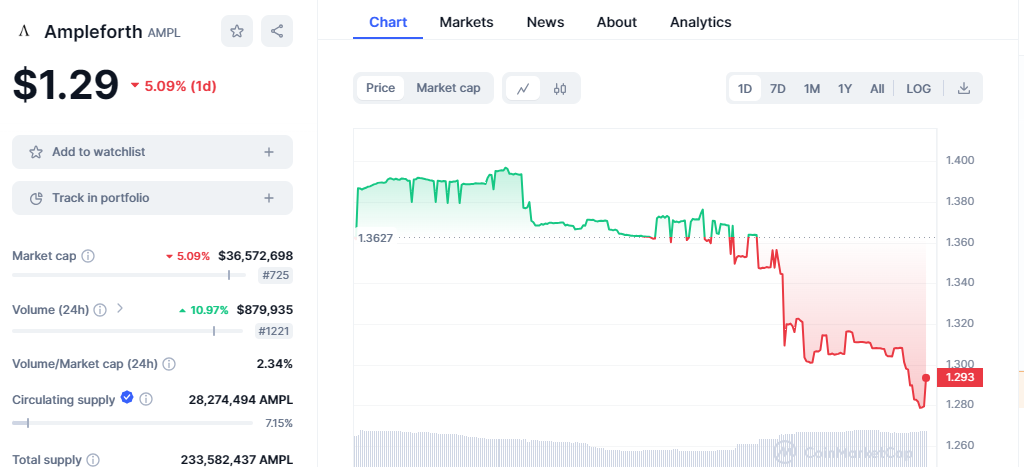Click plus icon on Track in portfolio
Image resolution: width=1024 pixels, height=467 pixels.
[268, 198]
